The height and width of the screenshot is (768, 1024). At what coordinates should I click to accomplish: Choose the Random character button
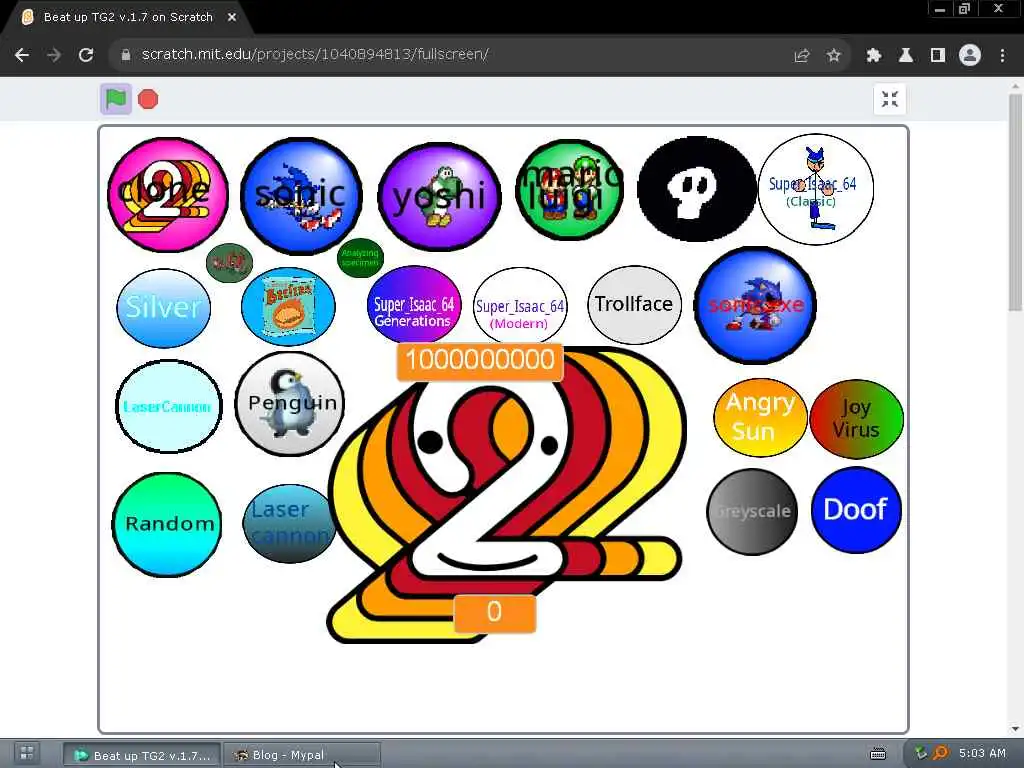pos(167,524)
